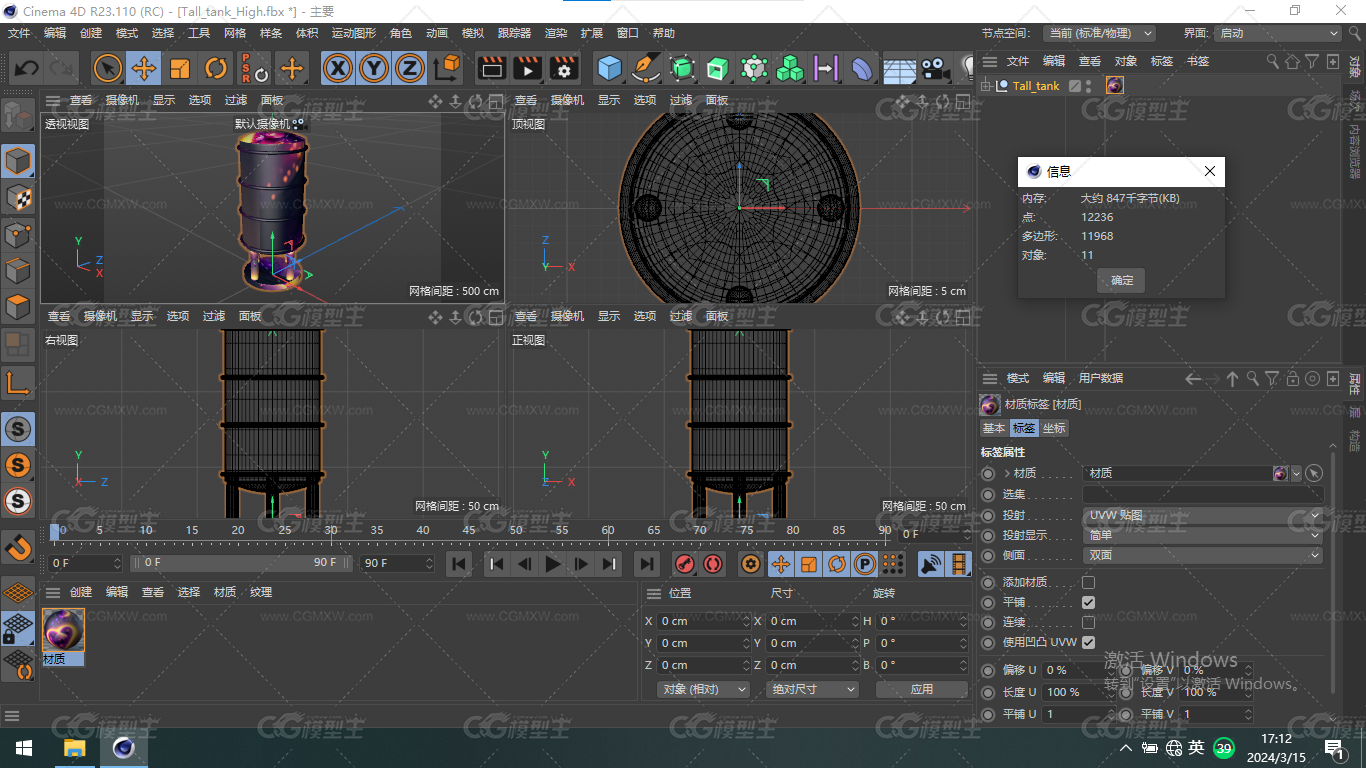This screenshot has height=768, width=1366.
Task: Go to start of timeline
Action: coord(459,564)
